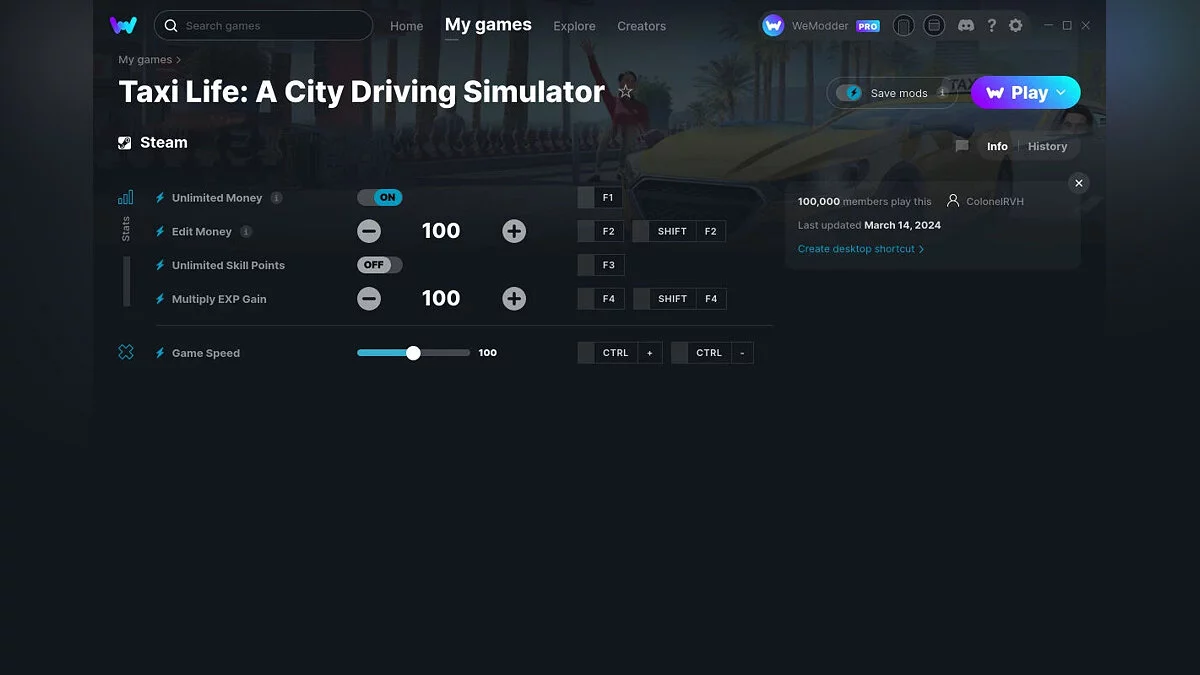This screenshot has width=1200, height=675.
Task: Click the checkbox beside SHIFT F2 hotkey
Action: tap(641, 231)
